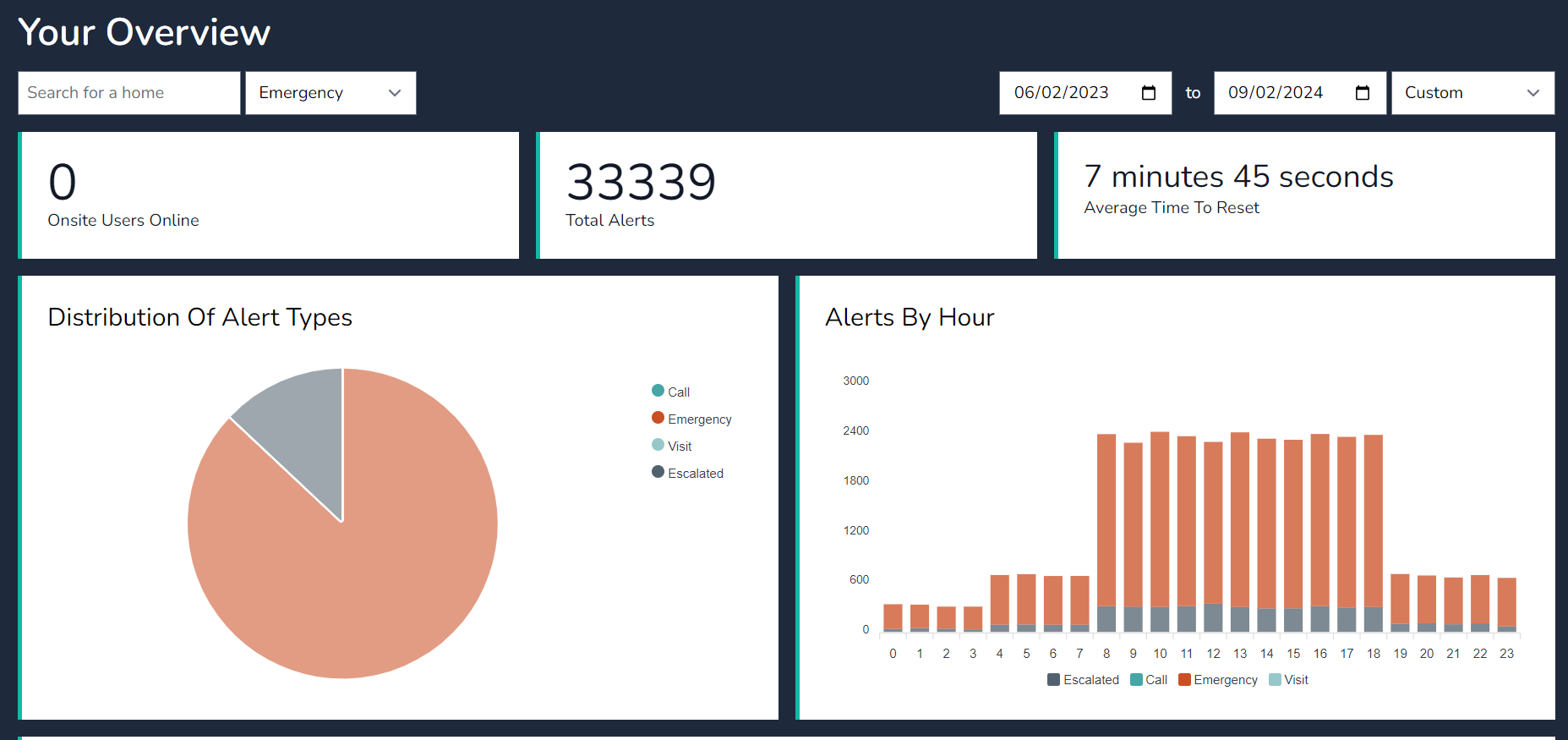Screen dimensions: 1568x740
Task: Click the 09/02/2024 end date field
Action: (x=1276, y=93)
